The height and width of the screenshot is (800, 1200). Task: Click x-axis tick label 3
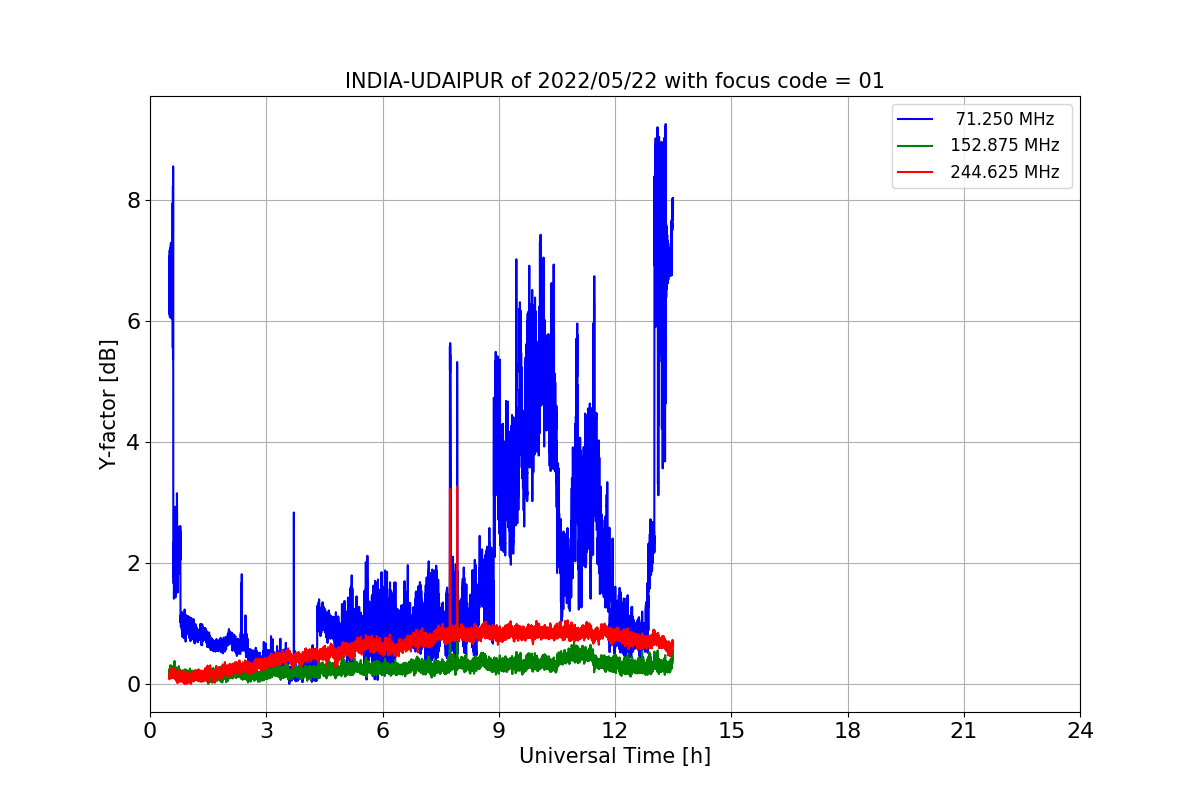coord(266,731)
